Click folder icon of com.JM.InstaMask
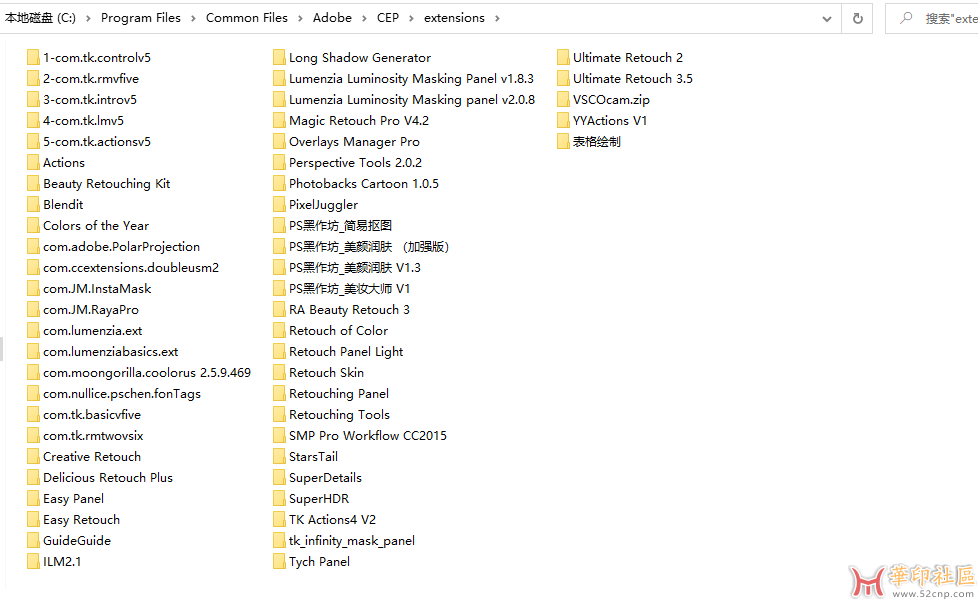 point(33,289)
